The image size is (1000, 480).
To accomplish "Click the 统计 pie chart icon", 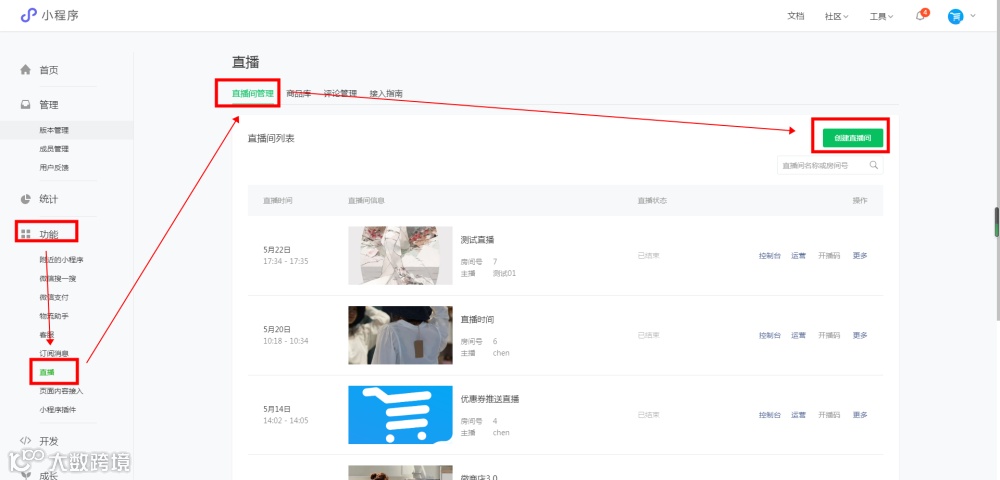I will coord(26,199).
